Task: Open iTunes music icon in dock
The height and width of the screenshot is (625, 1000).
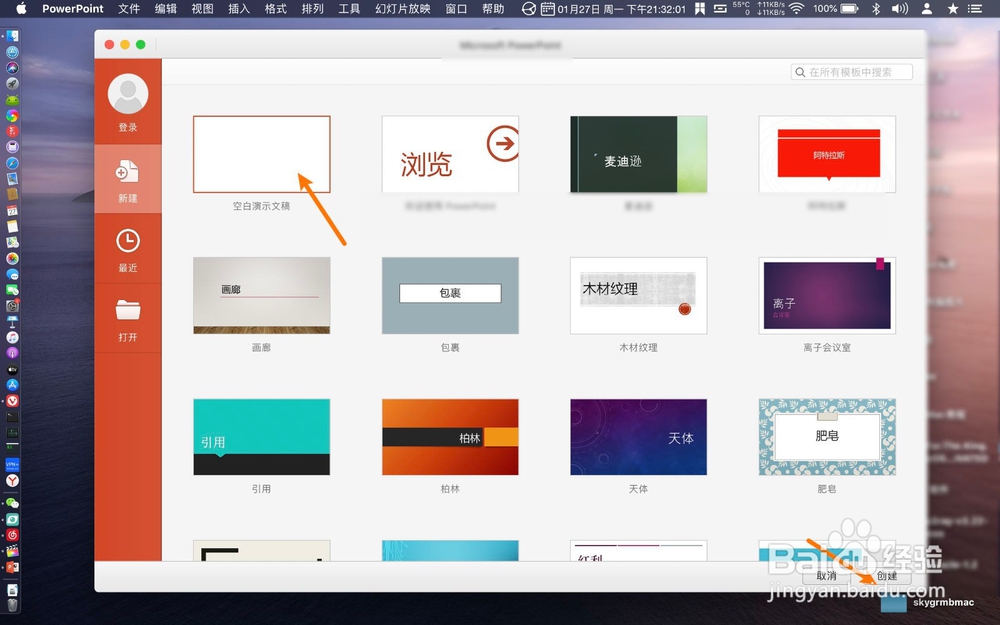Action: [x=12, y=337]
